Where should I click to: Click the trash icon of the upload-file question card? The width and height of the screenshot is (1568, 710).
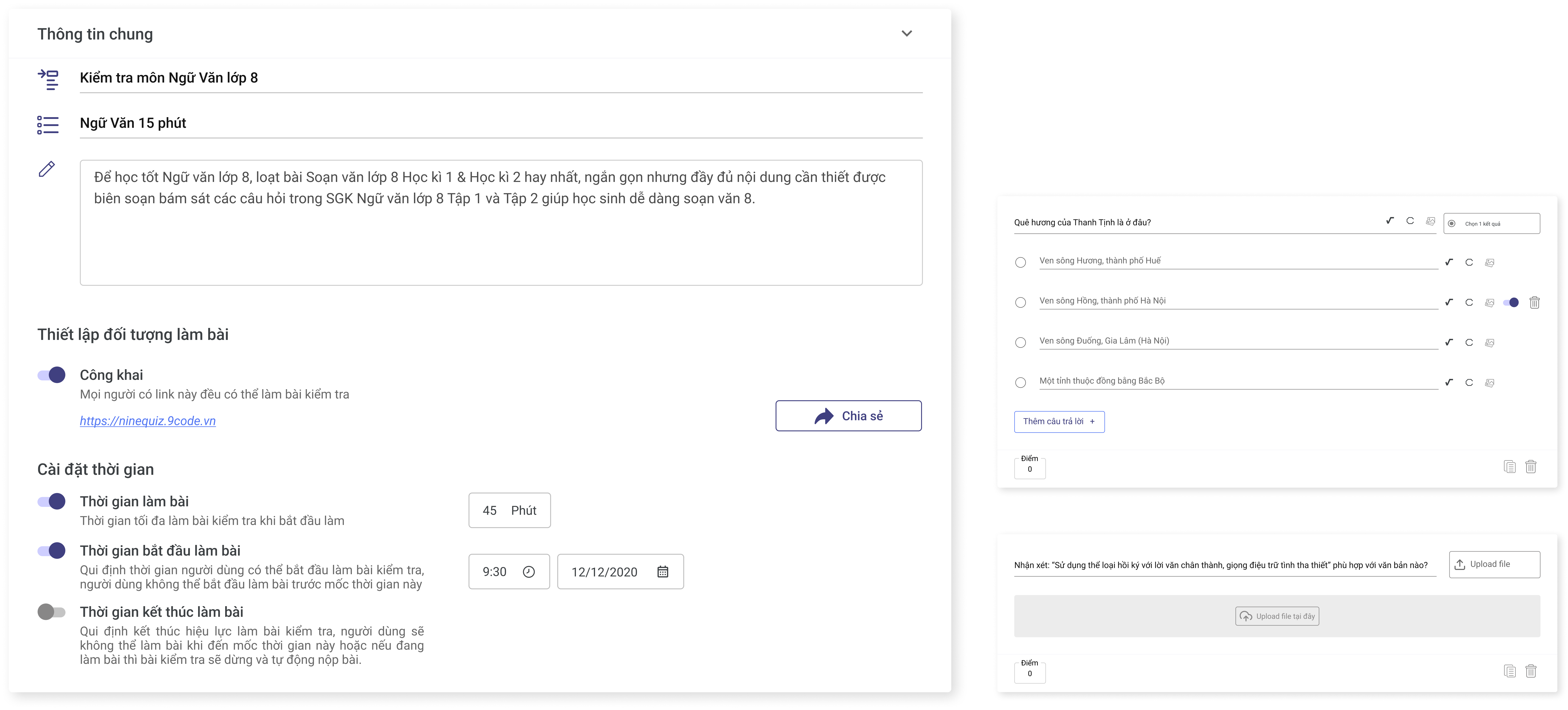[x=1531, y=671]
